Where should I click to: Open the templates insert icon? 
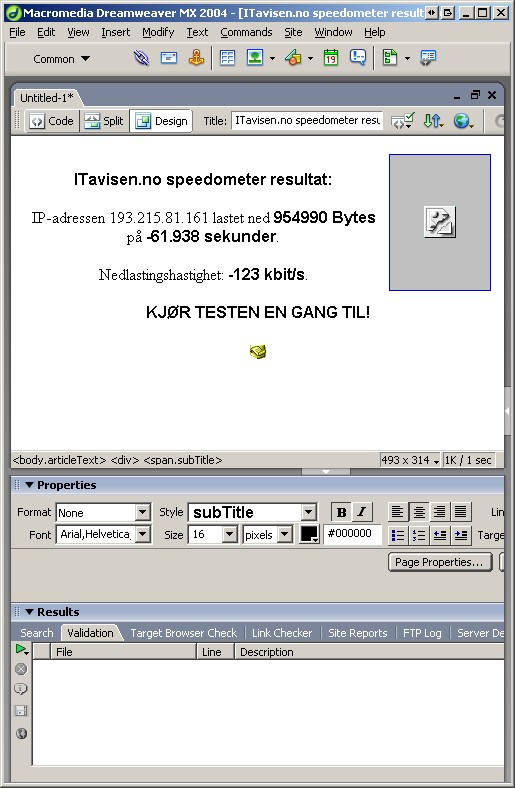[390, 58]
